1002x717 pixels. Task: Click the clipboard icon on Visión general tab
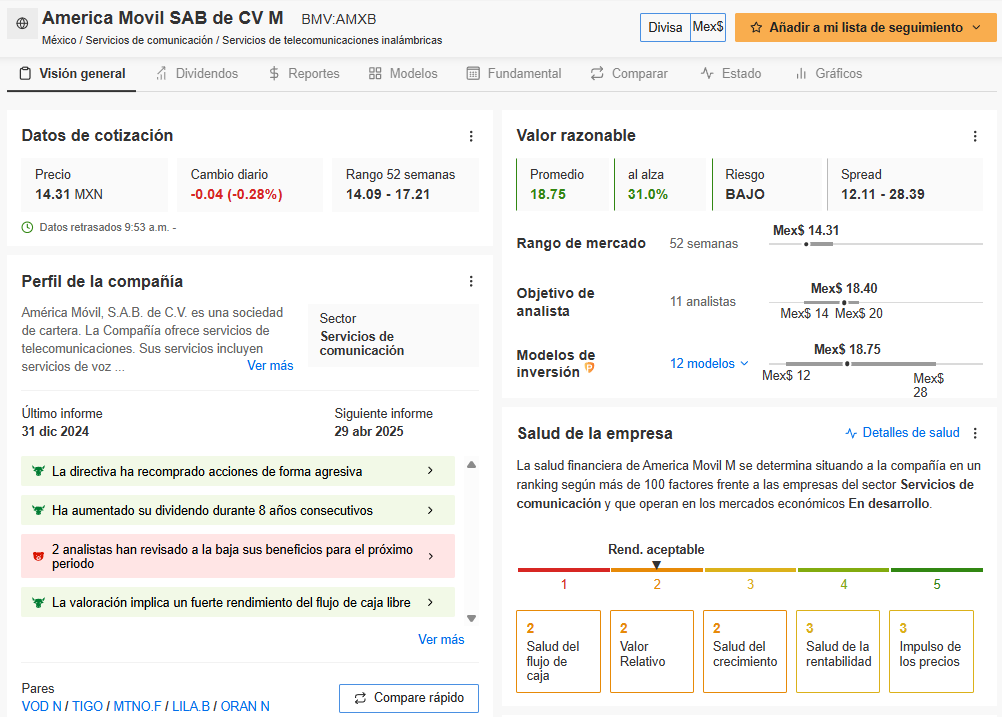click(25, 73)
